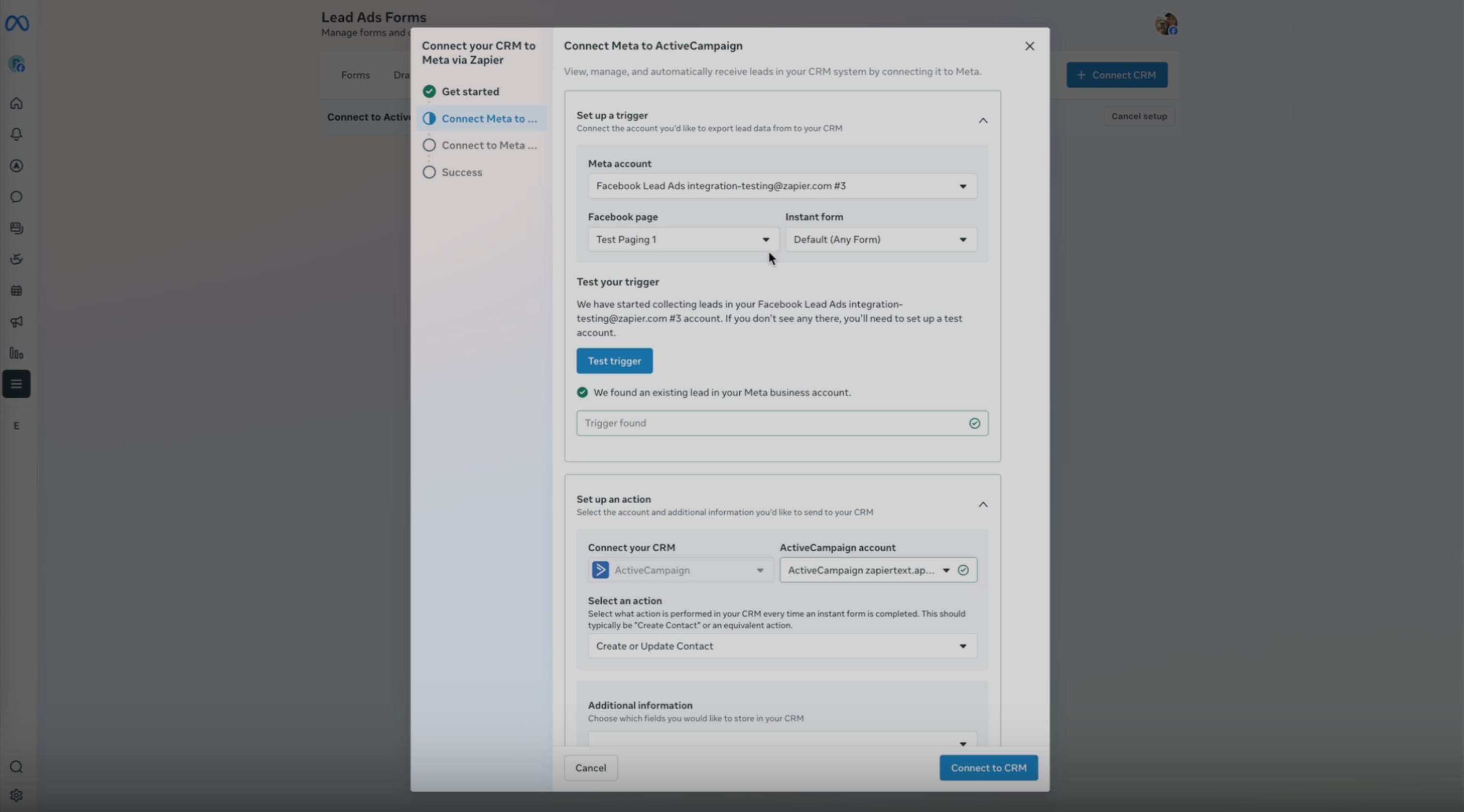Open the profile avatar at top right
This screenshot has width=1464, height=812.
1166,24
